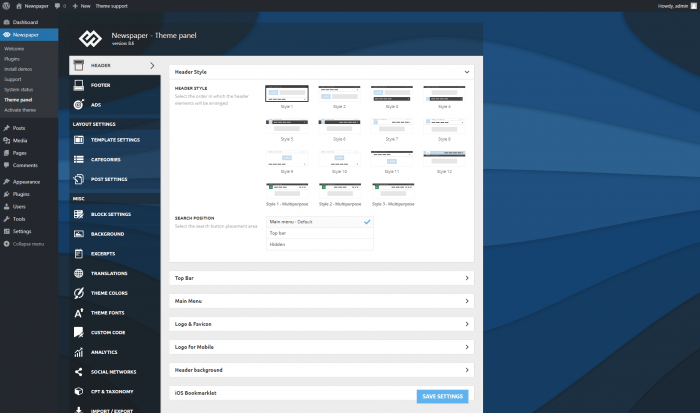This screenshot has height=413, width=700.
Task: Click the Social Networks share icon
Action: (79, 371)
